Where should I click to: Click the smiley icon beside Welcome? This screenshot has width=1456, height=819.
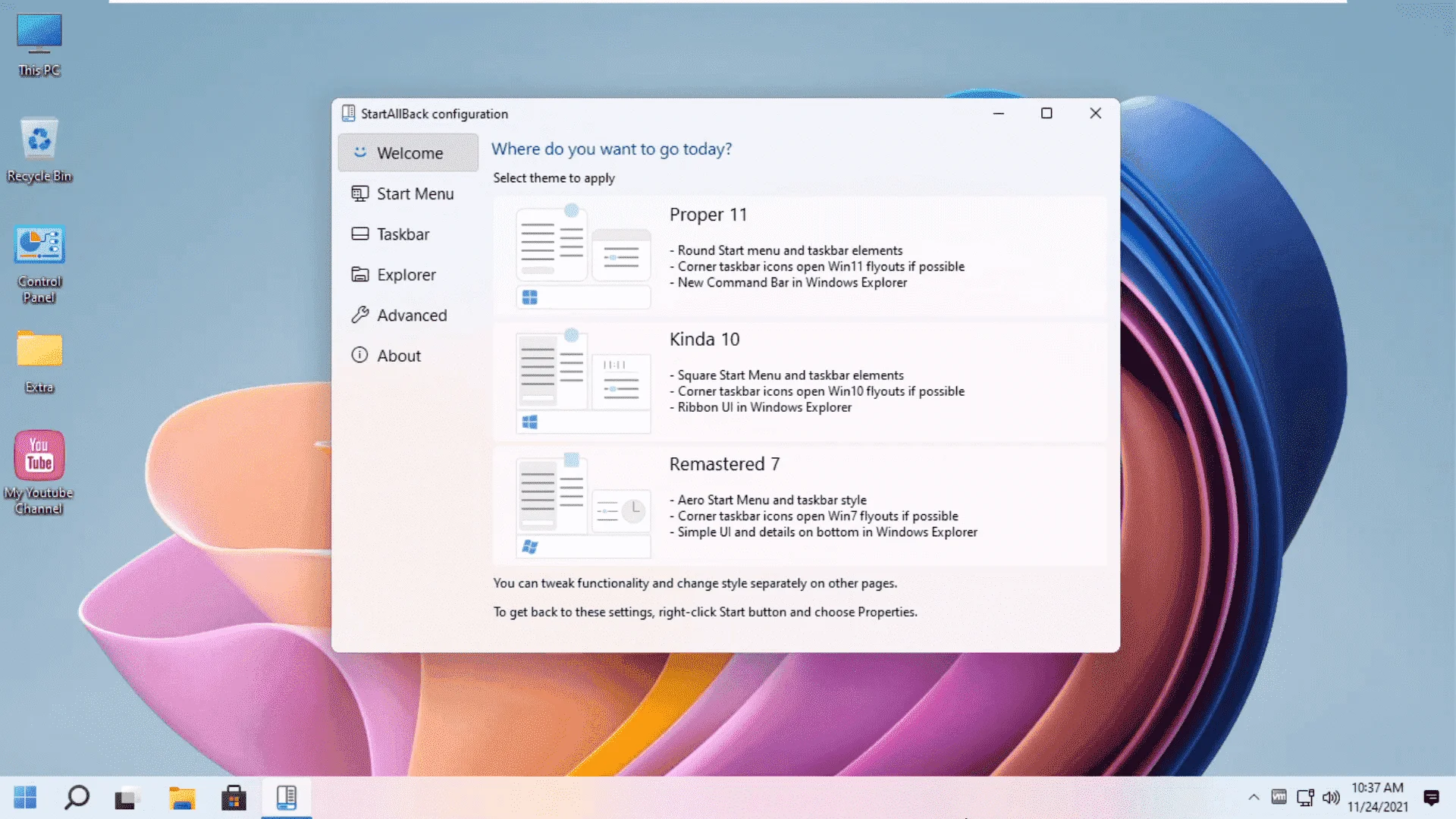tap(360, 152)
